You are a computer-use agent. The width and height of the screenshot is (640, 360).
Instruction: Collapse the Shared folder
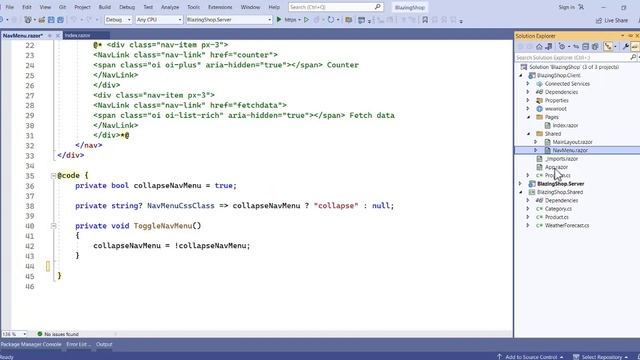[528, 134]
